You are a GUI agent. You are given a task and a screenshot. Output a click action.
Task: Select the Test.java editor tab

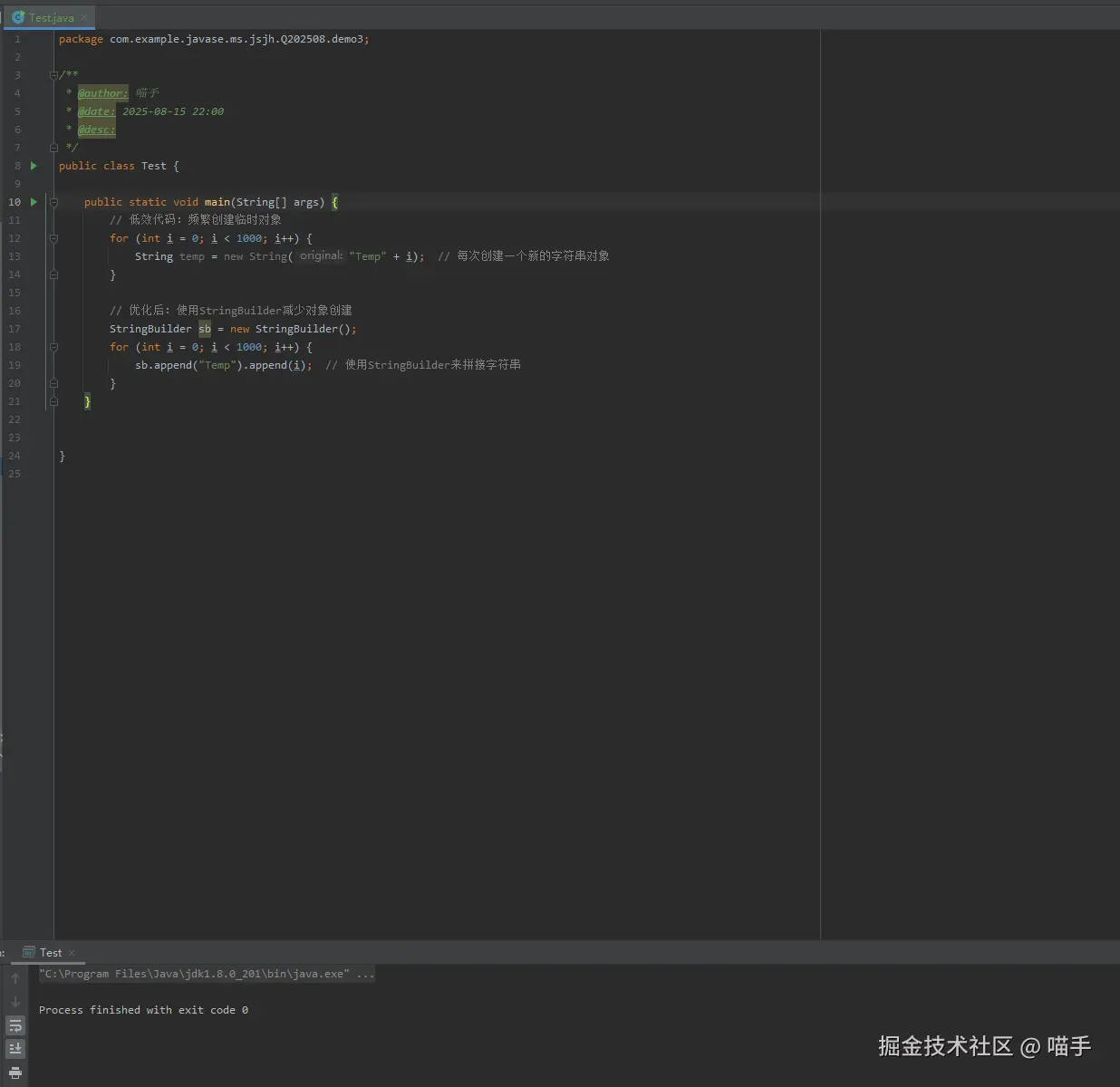[51, 17]
